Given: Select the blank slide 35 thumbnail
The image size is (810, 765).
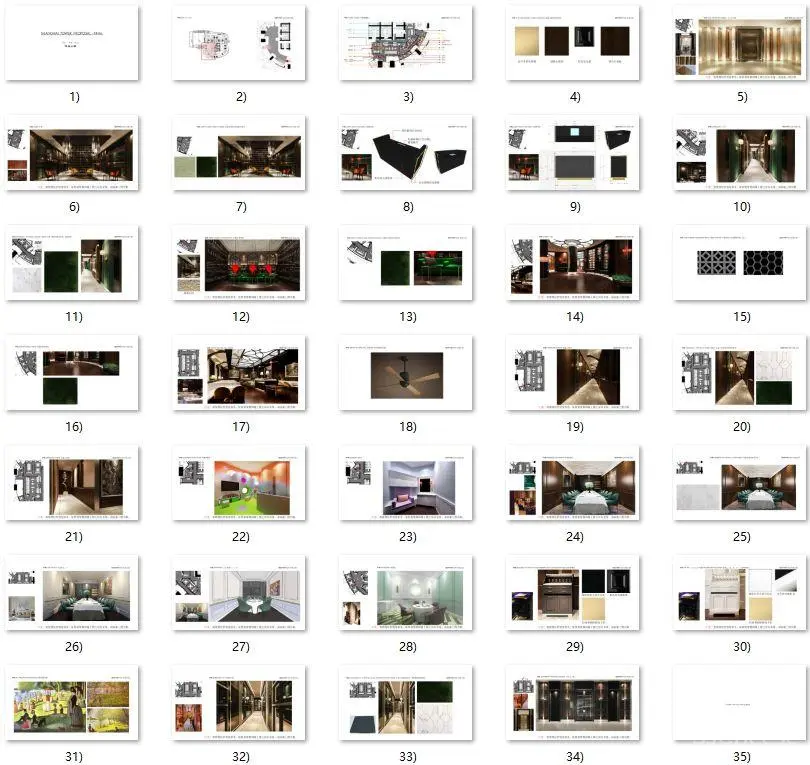Looking at the screenshot, I should click(x=740, y=703).
